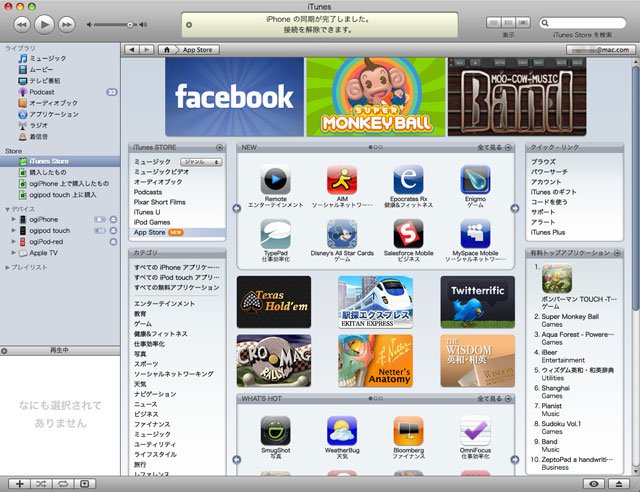This screenshot has width=640, height=492.
Task: Toggle repeat playback button
Action: [x=63, y=484]
